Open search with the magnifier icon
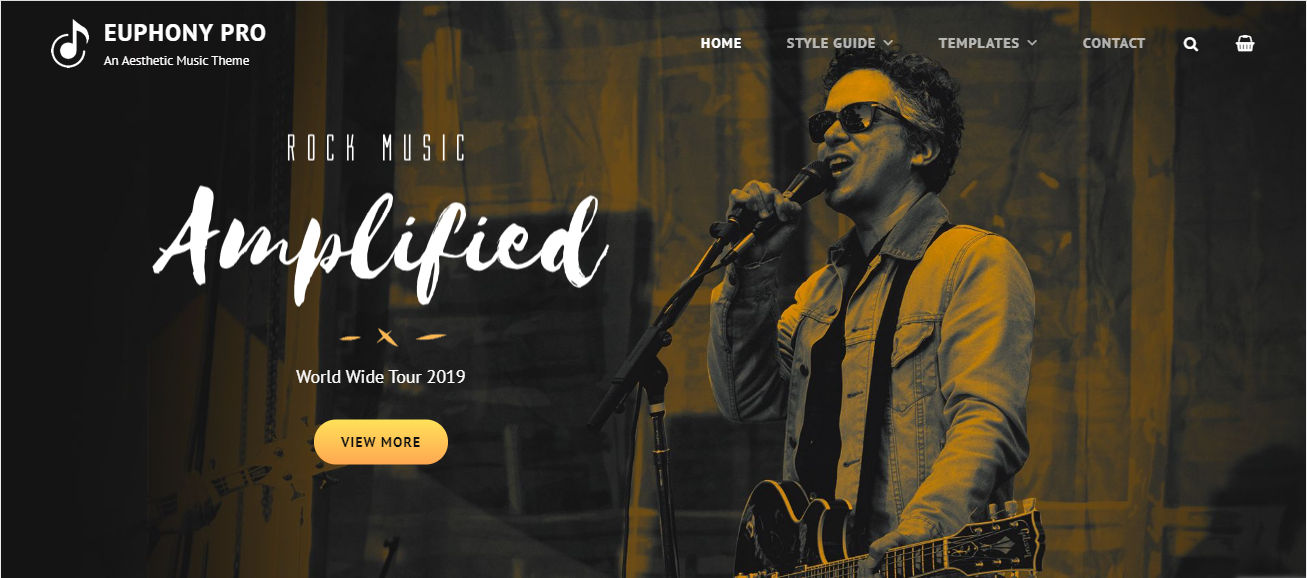 coord(1190,44)
